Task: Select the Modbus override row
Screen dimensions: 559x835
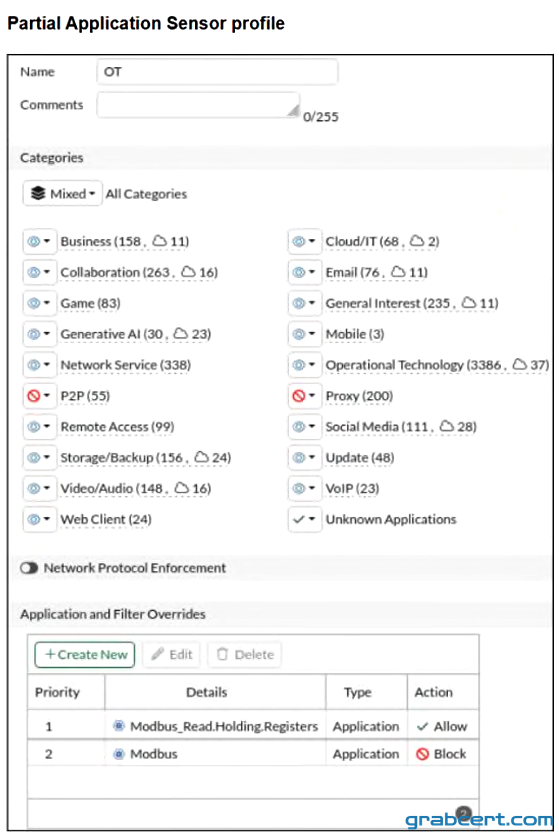Action: coord(253,754)
